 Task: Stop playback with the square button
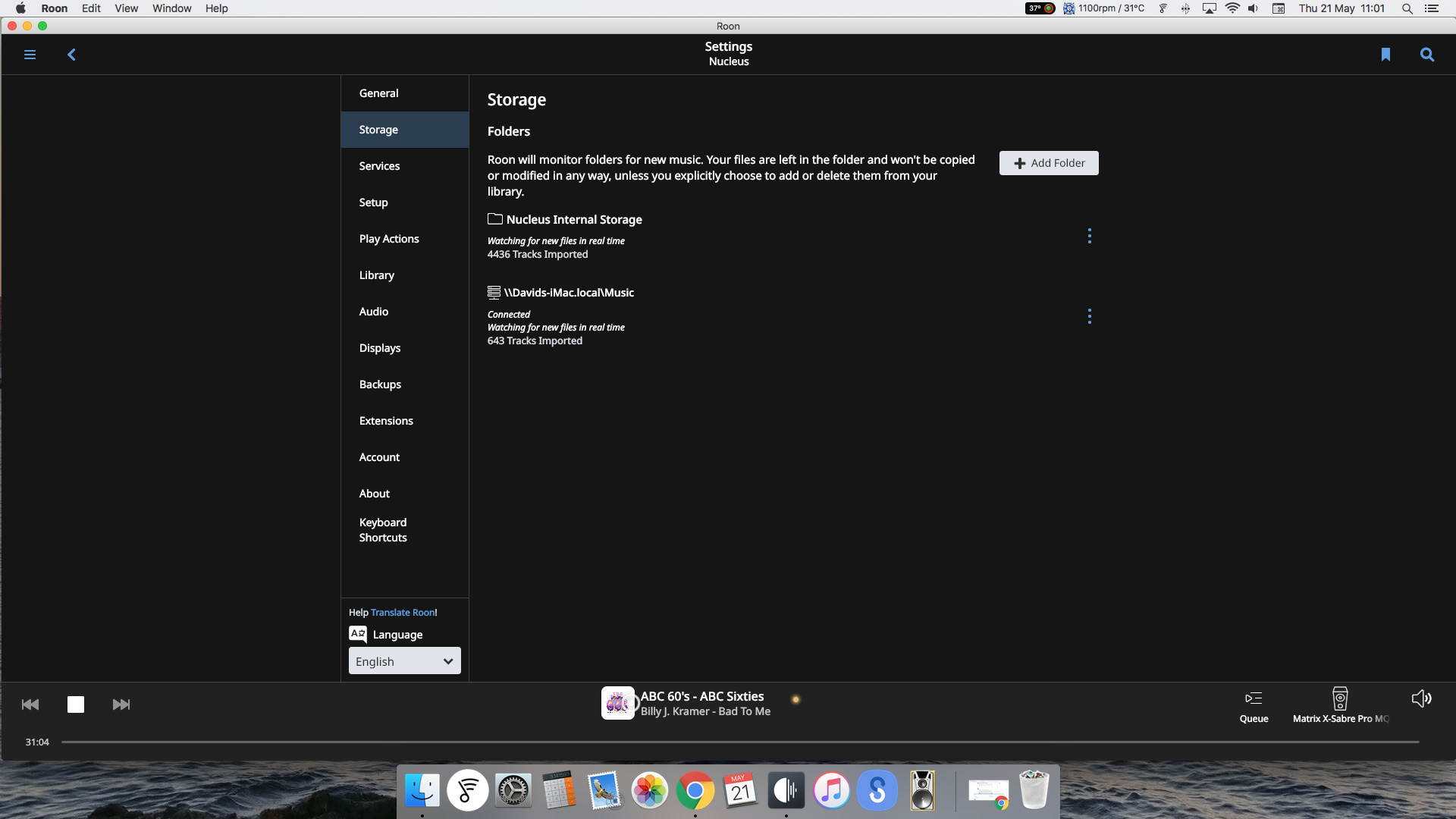76,704
